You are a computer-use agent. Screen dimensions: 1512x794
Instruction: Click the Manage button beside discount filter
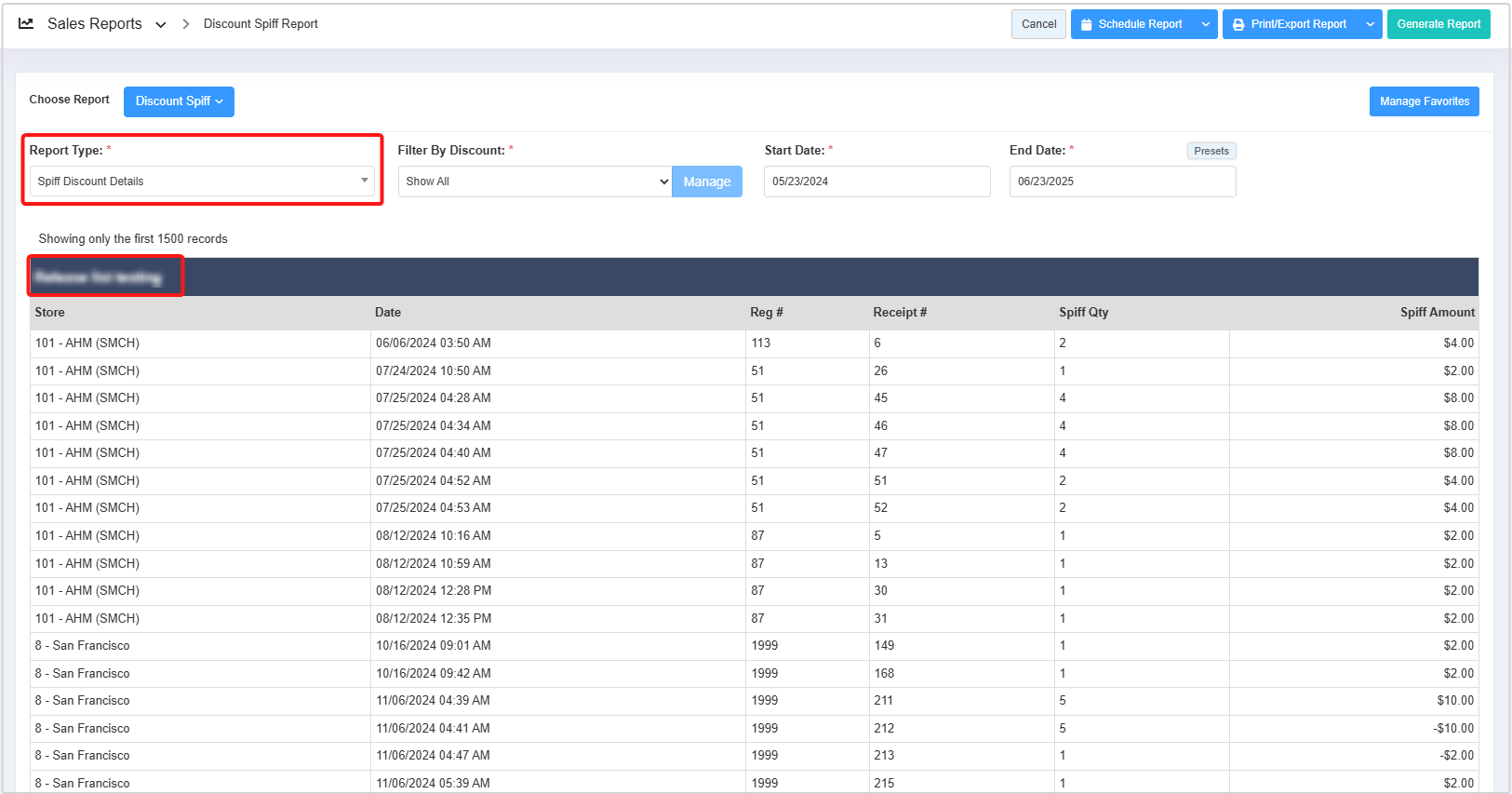pos(707,182)
